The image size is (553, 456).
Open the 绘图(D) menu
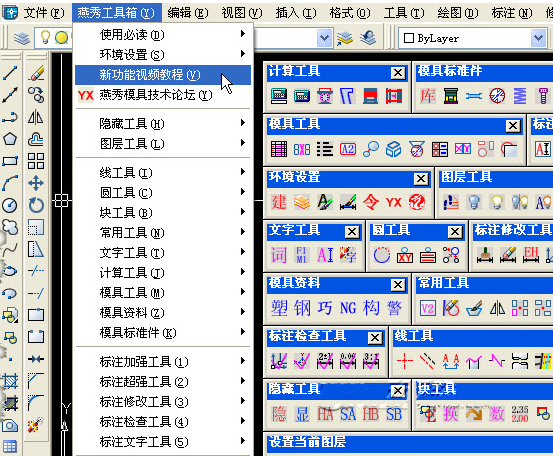(x=458, y=13)
